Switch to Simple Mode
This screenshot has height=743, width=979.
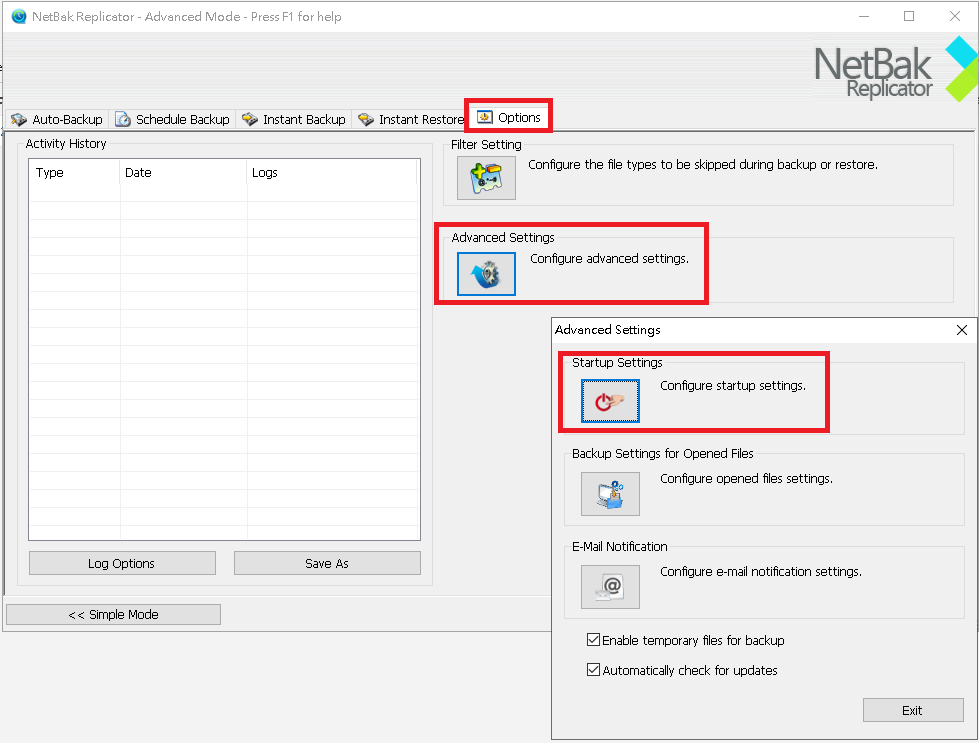(x=113, y=614)
